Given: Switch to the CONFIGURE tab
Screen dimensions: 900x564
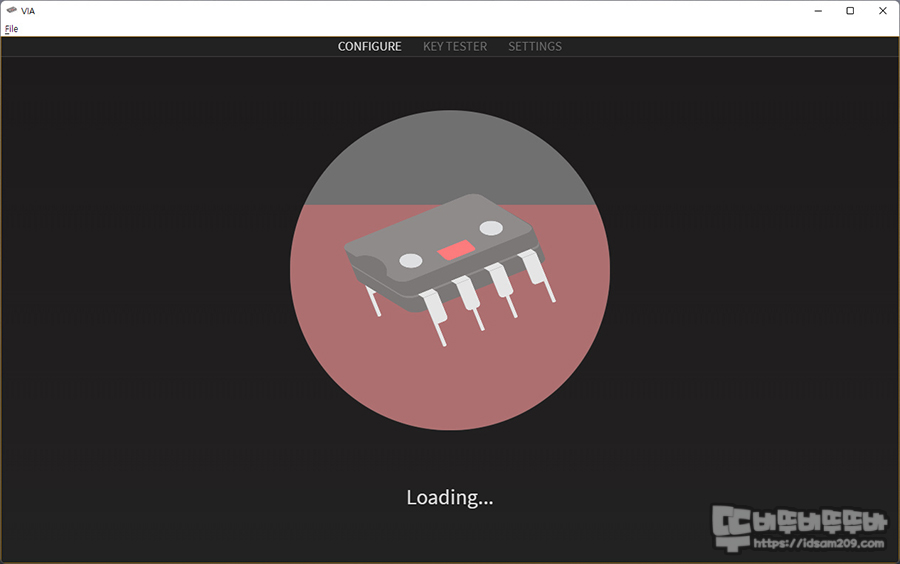Looking at the screenshot, I should (x=369, y=46).
